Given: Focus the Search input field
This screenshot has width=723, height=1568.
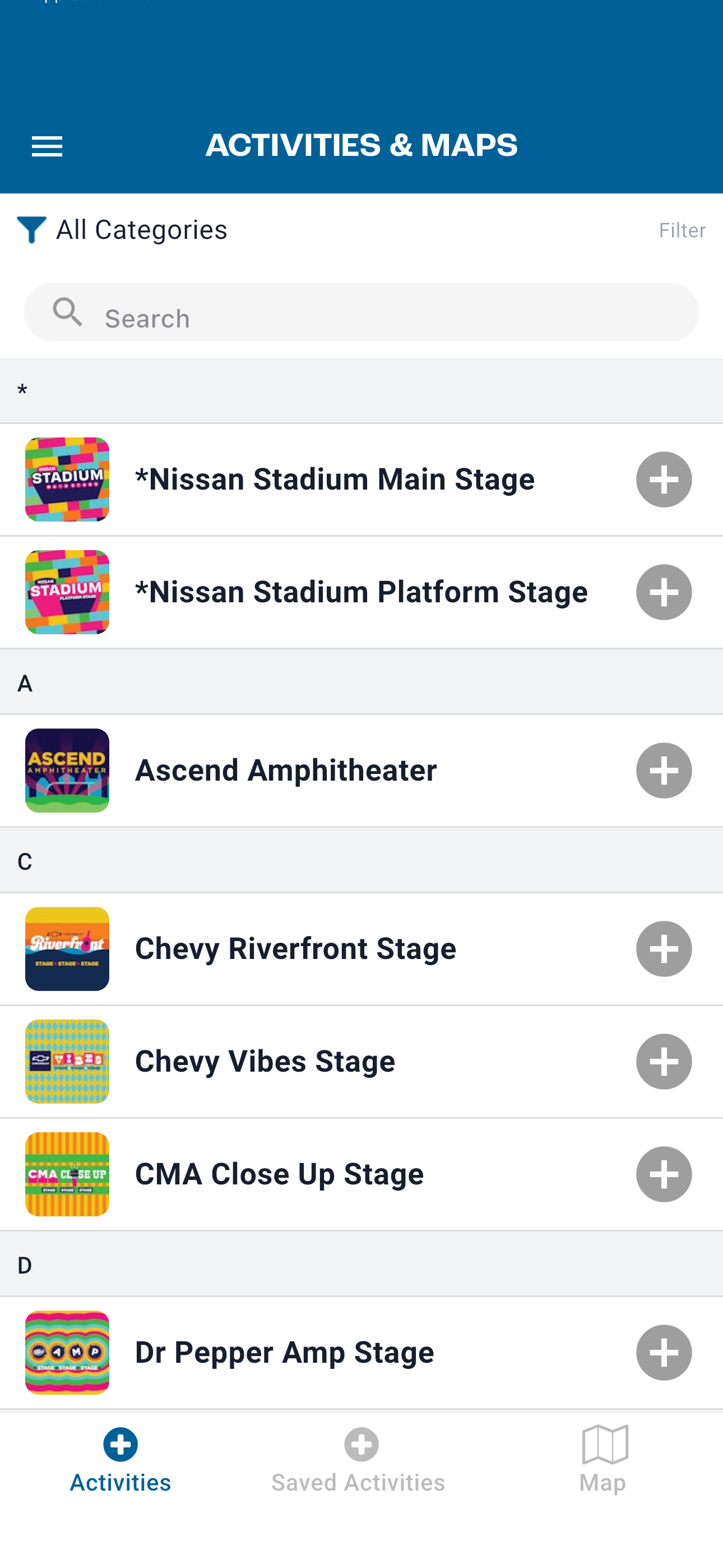Looking at the screenshot, I should pos(390,317).
